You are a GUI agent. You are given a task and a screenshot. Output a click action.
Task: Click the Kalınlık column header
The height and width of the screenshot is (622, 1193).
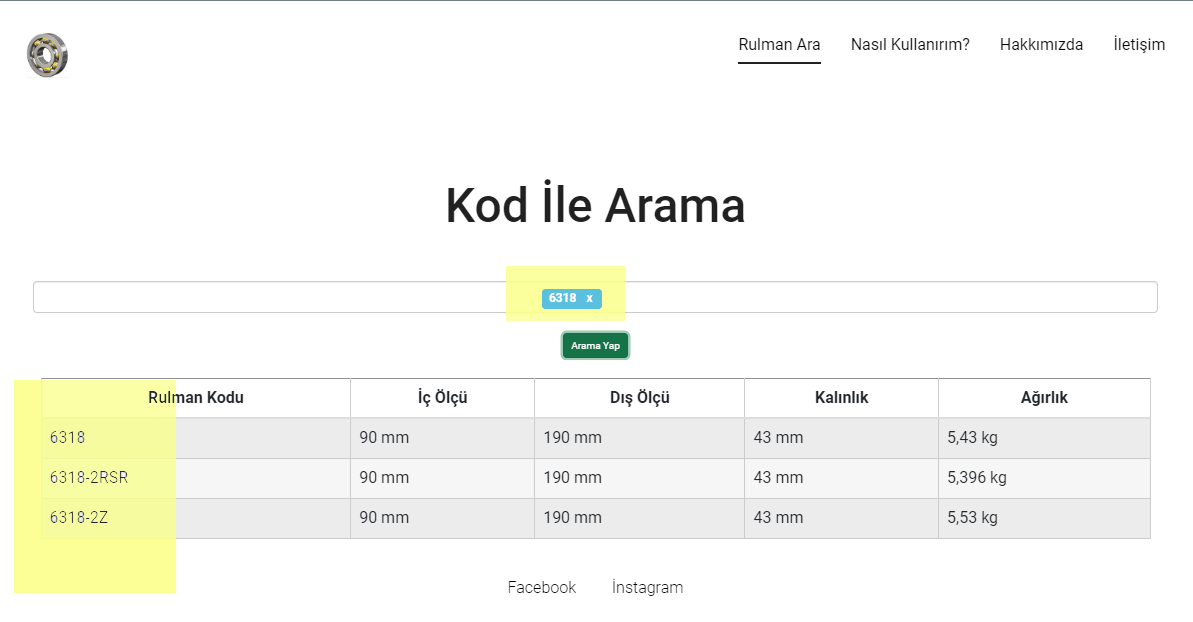(x=841, y=398)
